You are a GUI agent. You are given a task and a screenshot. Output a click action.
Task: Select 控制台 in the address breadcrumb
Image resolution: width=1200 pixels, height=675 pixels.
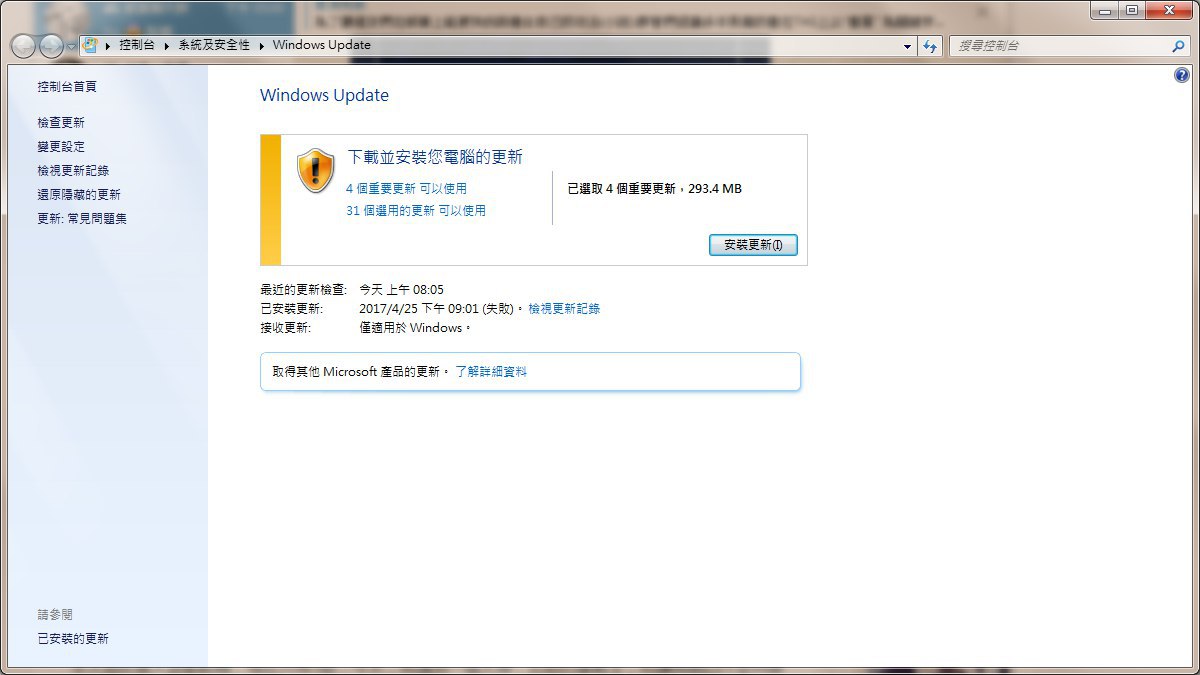click(x=137, y=45)
